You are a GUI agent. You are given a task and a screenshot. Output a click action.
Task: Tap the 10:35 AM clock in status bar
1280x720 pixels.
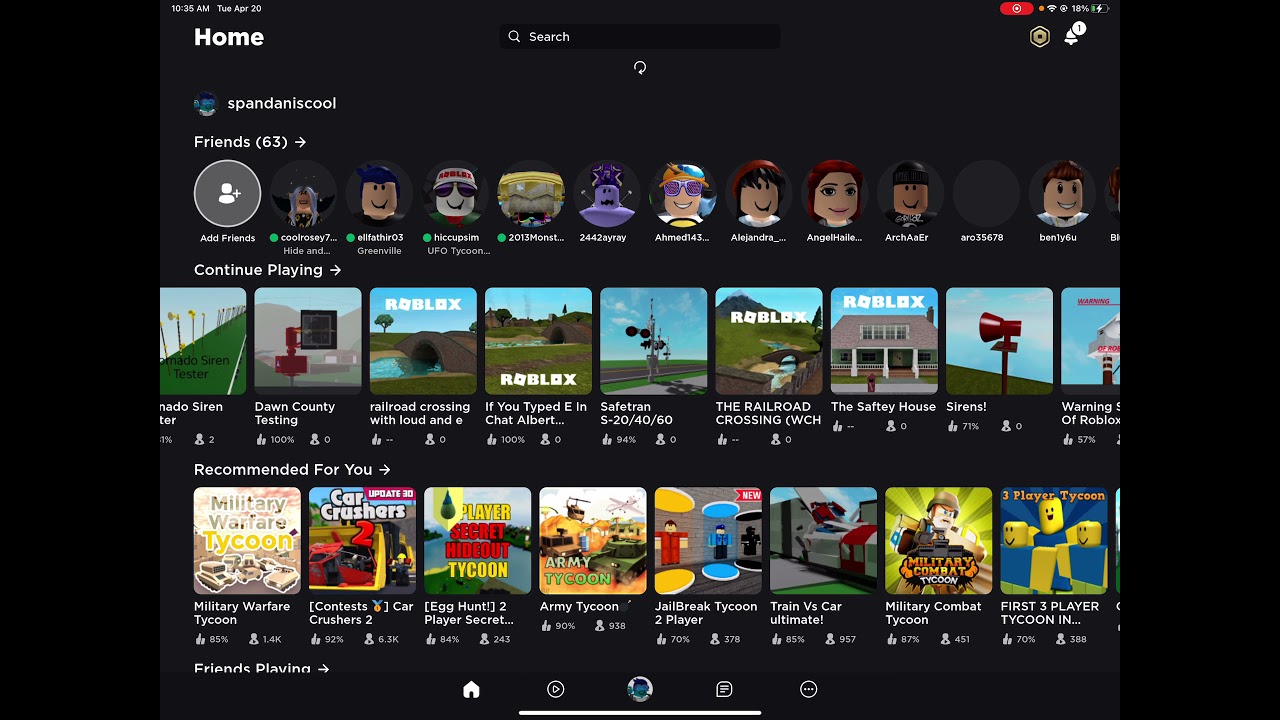coord(190,8)
